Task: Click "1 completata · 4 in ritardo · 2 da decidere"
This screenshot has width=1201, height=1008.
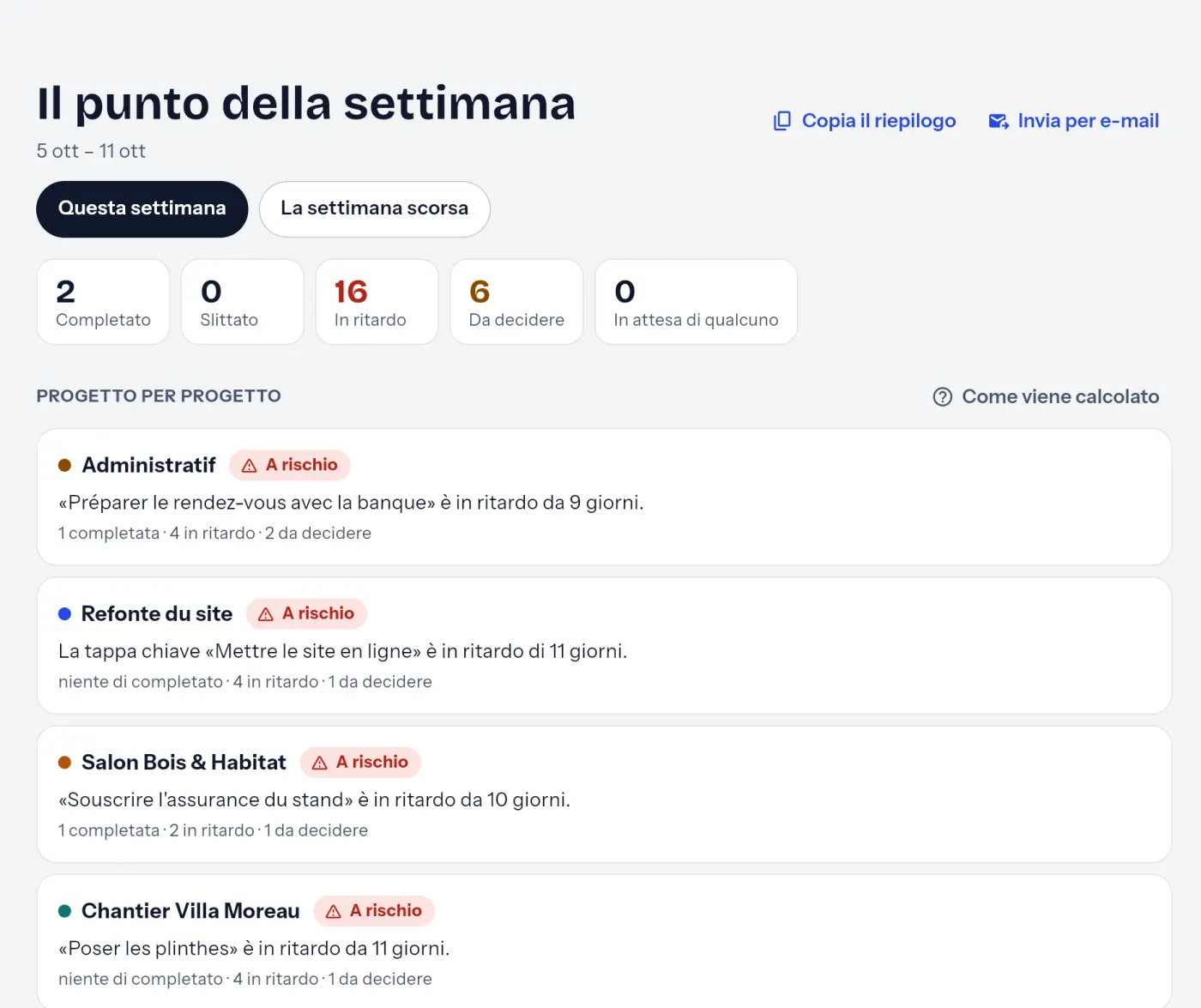Action: (x=214, y=533)
